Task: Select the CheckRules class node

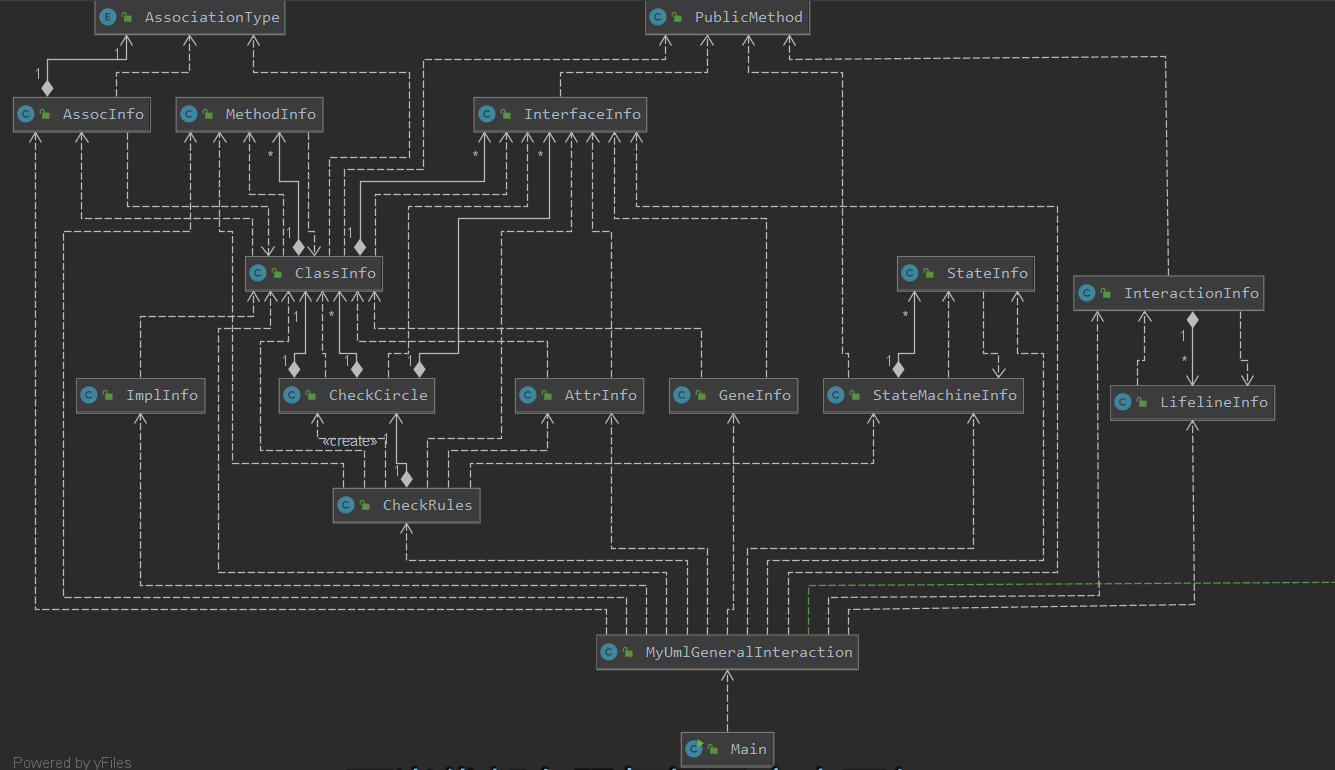Action: (406, 505)
